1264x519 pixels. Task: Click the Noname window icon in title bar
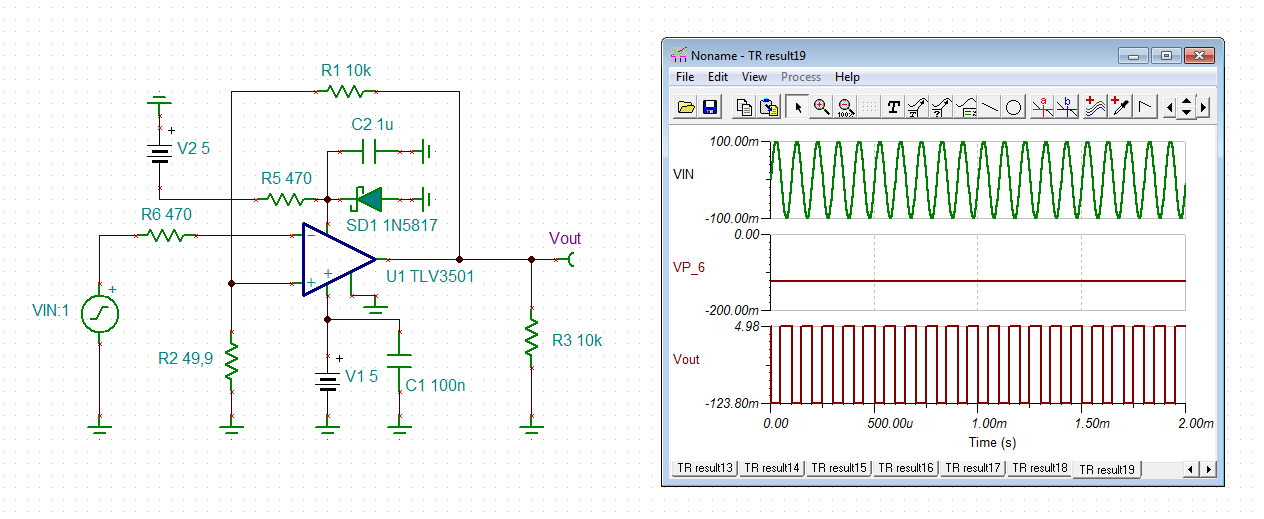point(679,55)
